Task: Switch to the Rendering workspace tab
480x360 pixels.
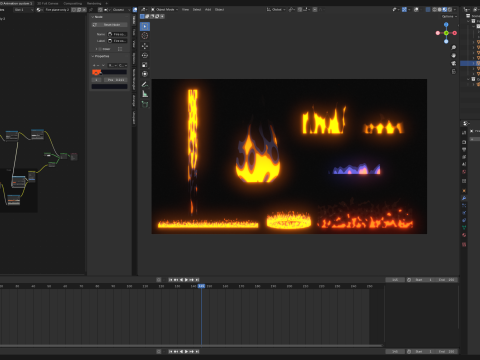Action: [x=94, y=3]
